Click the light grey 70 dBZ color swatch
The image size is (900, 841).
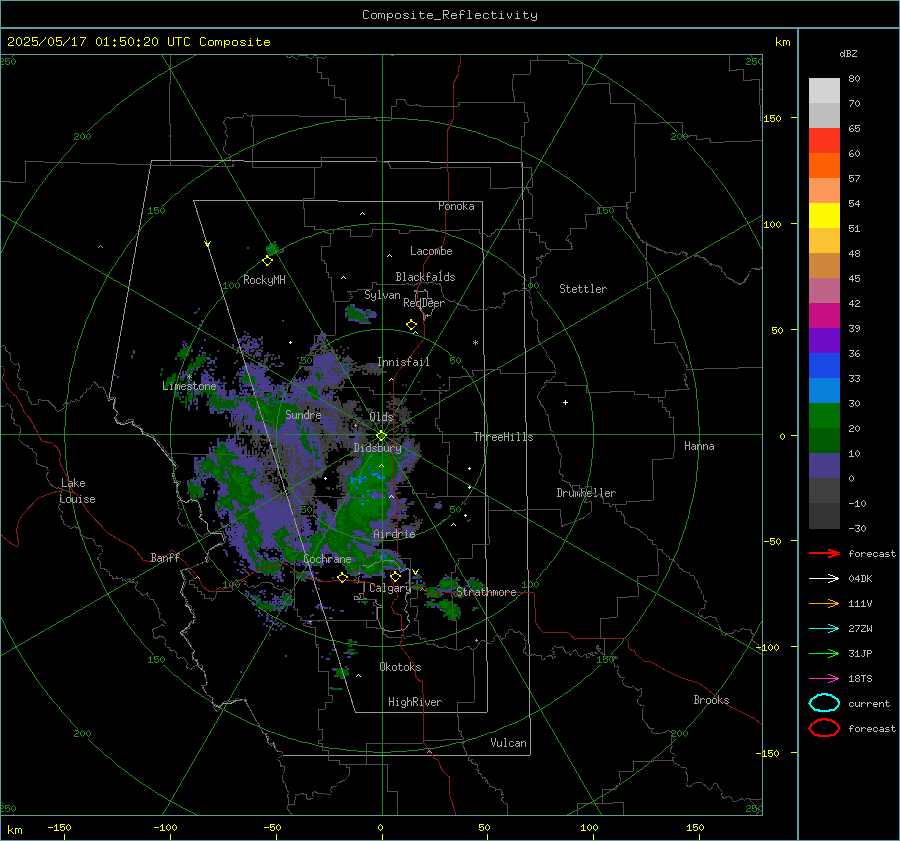[x=824, y=91]
